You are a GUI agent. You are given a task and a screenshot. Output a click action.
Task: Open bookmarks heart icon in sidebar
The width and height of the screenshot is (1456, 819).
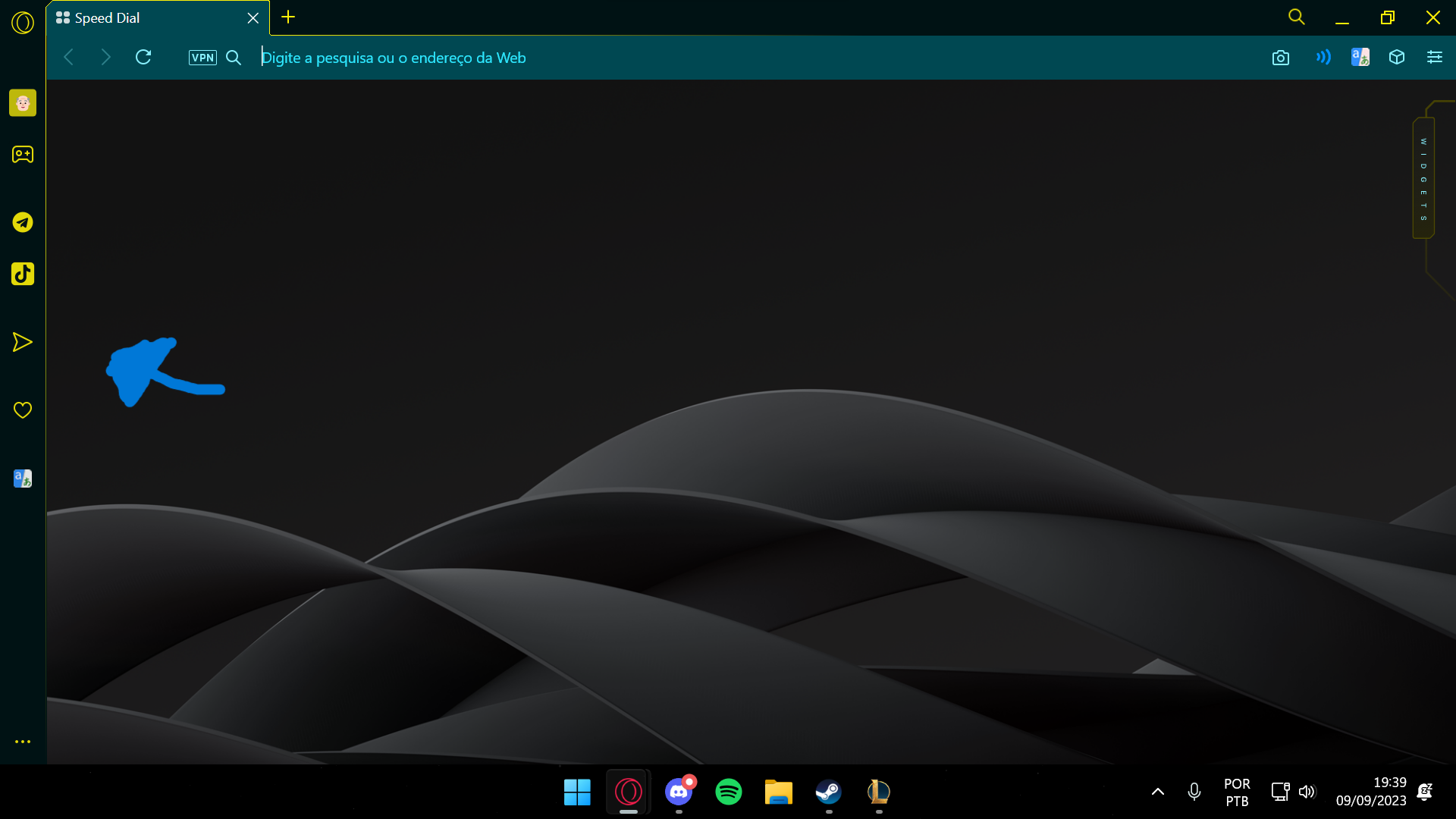(23, 410)
